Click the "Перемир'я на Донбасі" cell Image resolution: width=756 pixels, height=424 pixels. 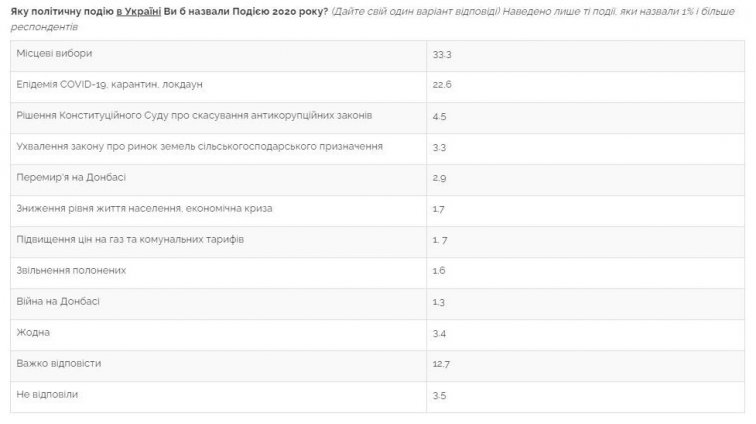click(72, 177)
